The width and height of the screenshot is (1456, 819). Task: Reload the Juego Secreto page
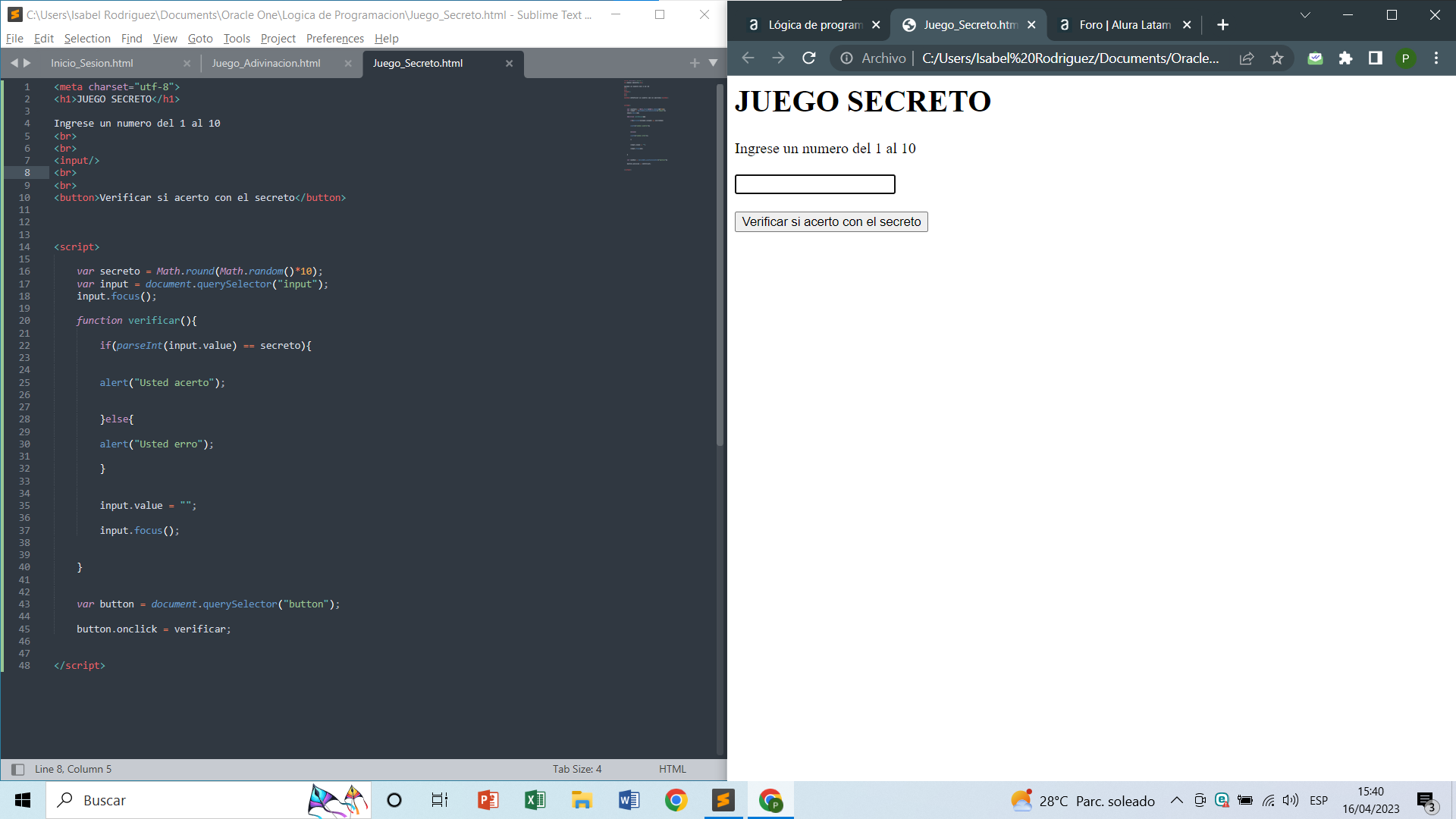pos(809,58)
